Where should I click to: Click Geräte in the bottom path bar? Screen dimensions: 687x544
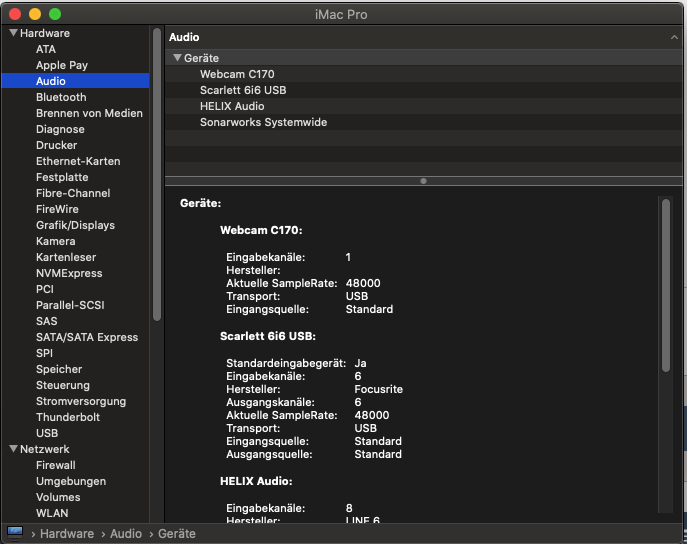(175, 534)
